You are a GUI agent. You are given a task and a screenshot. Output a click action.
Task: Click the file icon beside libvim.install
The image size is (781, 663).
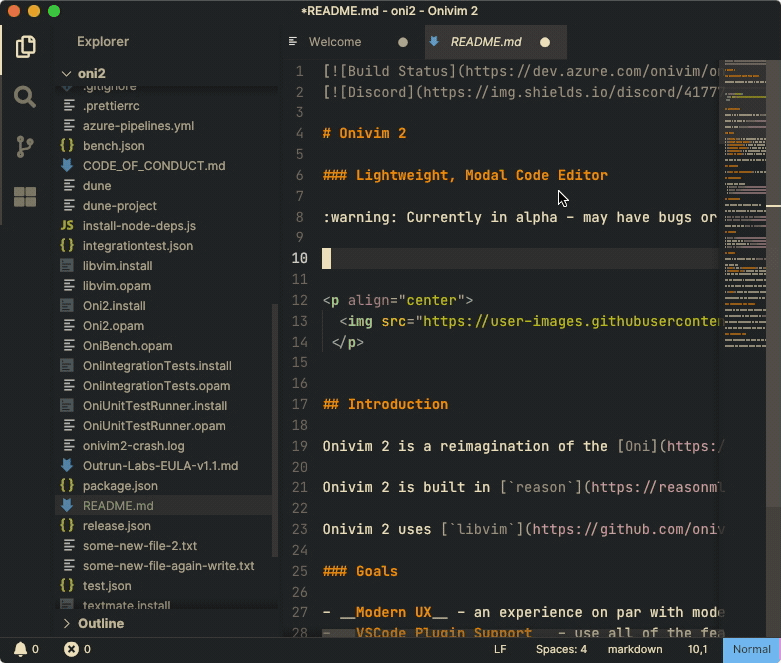point(67,265)
